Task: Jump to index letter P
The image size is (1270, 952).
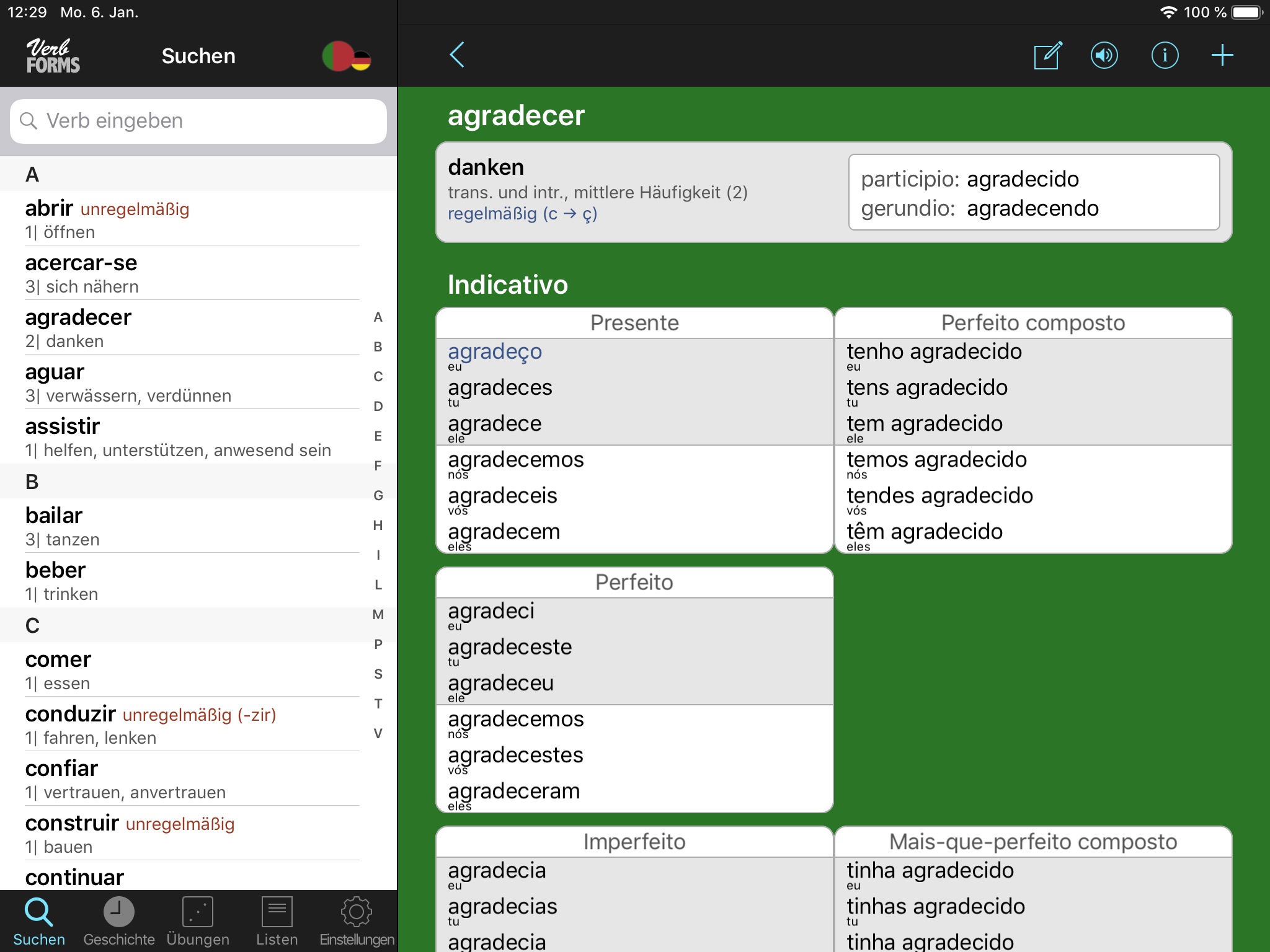Action: [x=378, y=645]
